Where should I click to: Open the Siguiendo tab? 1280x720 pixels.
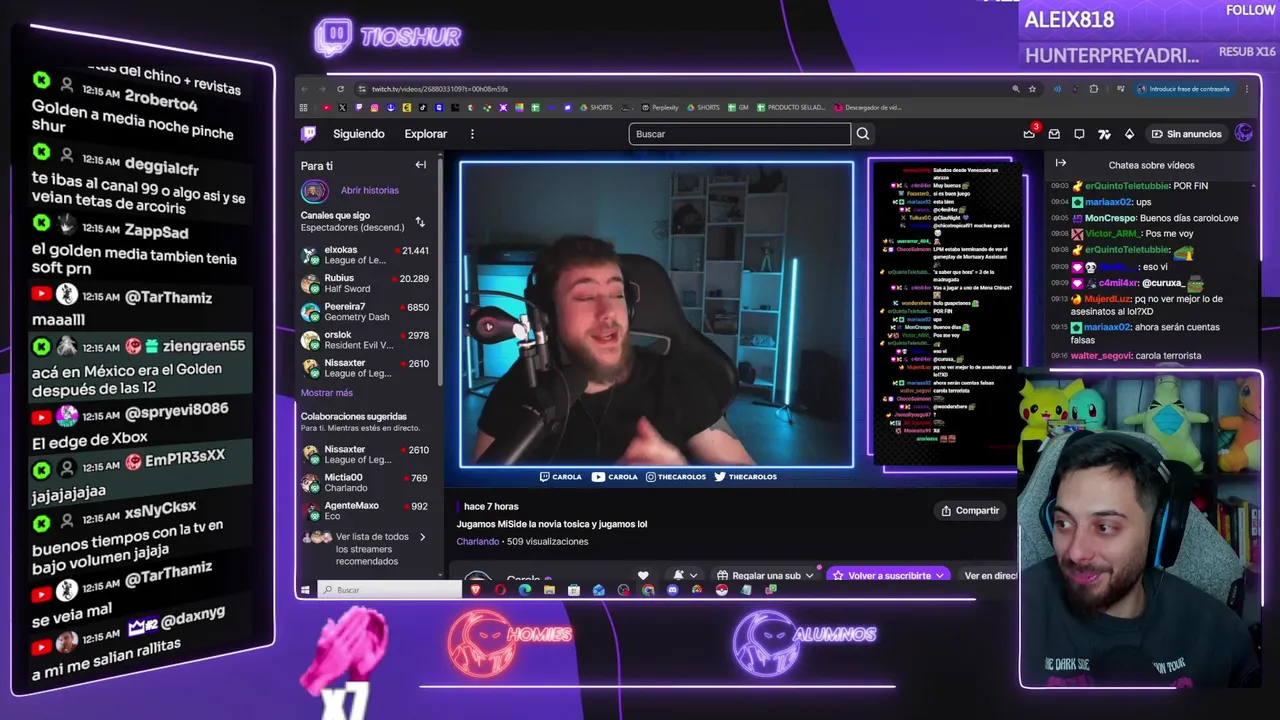358,134
